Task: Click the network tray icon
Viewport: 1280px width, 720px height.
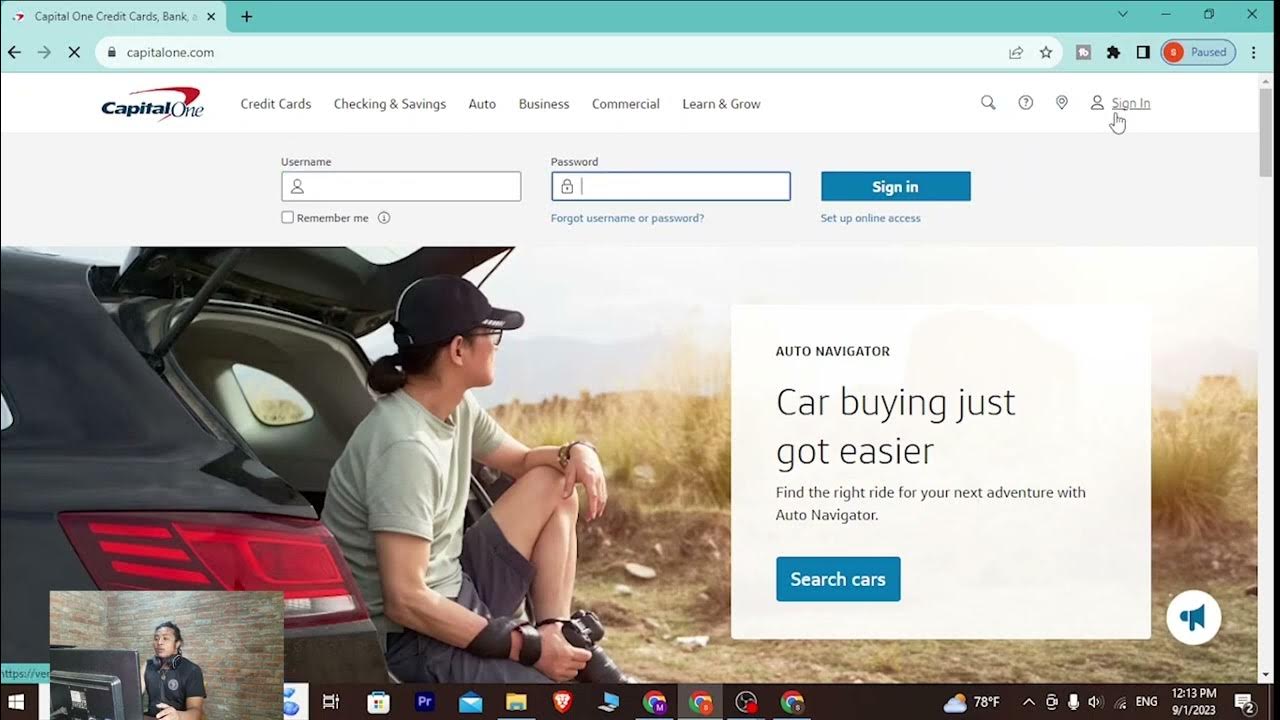Action: pyautogui.click(x=1120, y=702)
